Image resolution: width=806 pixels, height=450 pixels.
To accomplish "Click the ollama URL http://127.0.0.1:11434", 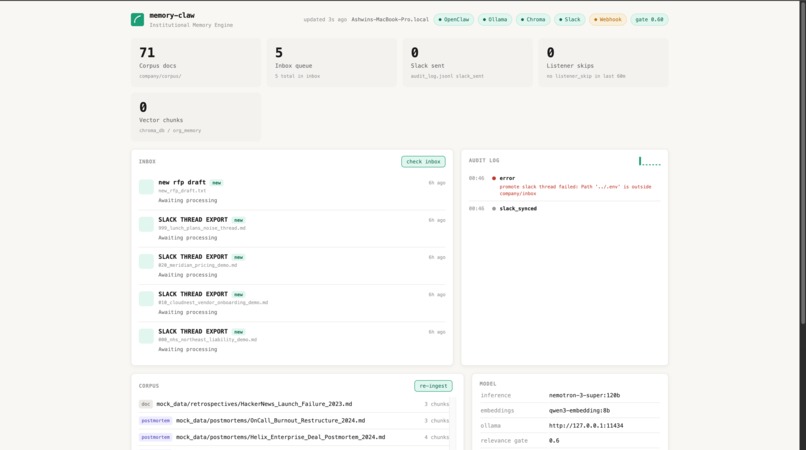I will click(x=586, y=426).
